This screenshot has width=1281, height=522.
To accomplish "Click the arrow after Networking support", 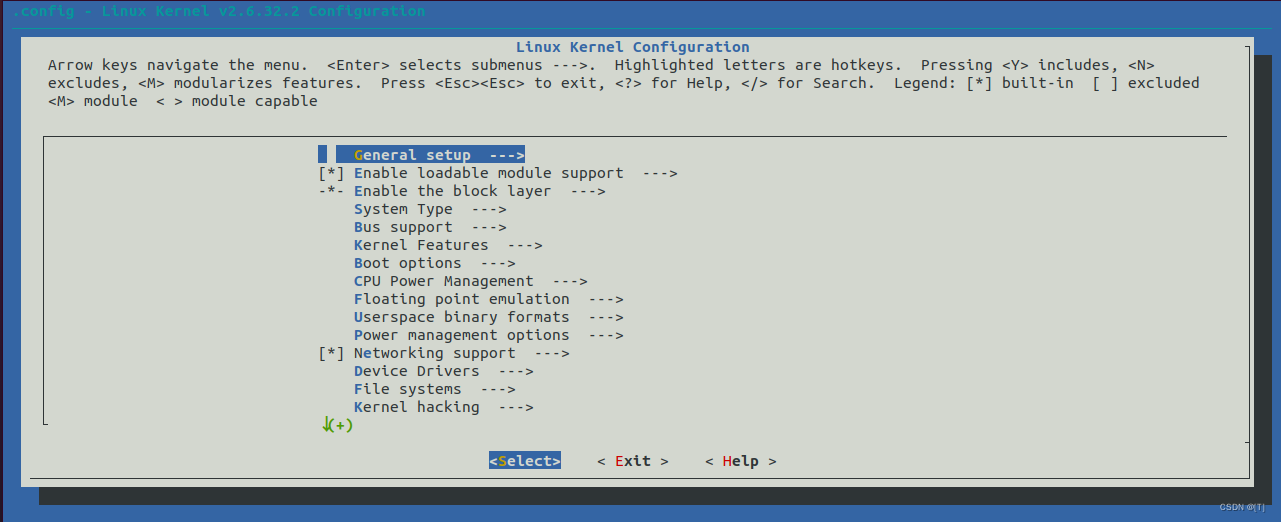I will pos(552,353).
